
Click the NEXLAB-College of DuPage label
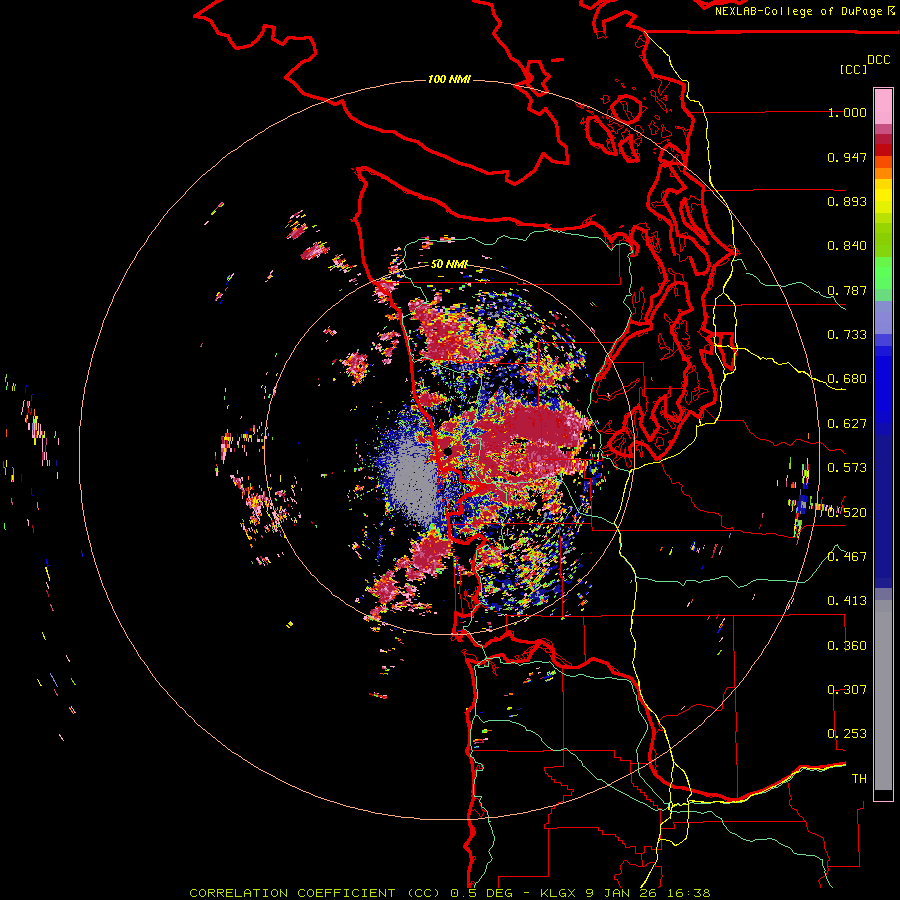tap(799, 11)
